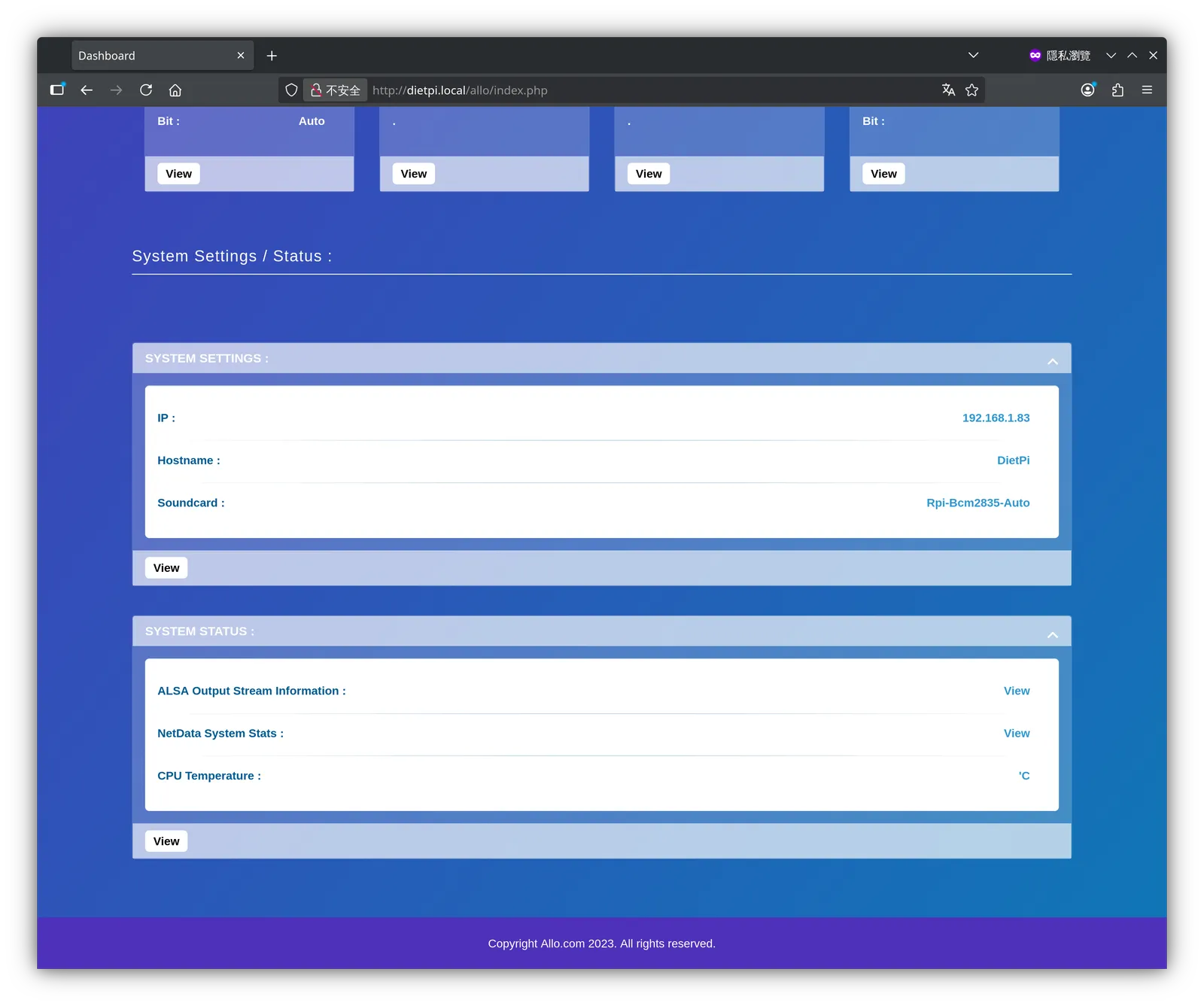Click the SYSTEM STATUS header text
This screenshot has width=1204, height=1006.
click(x=199, y=631)
